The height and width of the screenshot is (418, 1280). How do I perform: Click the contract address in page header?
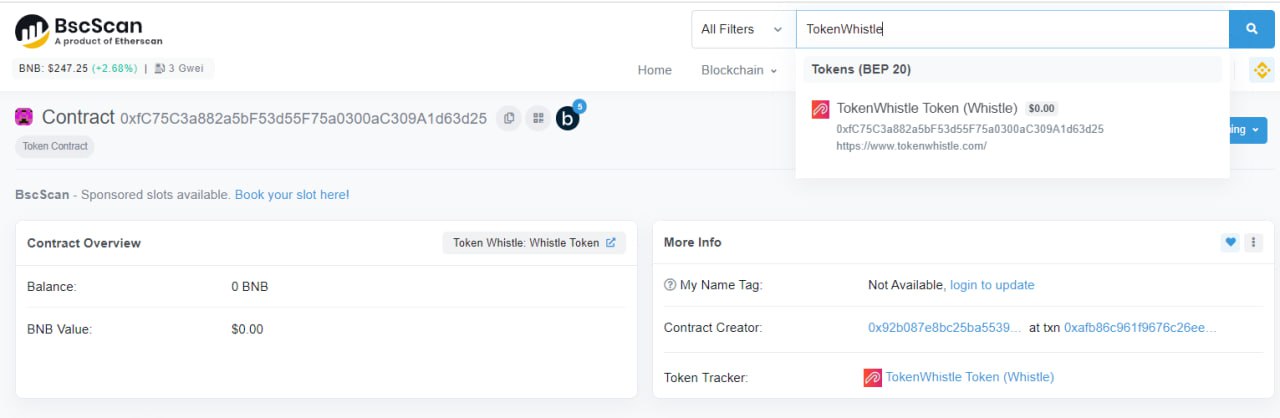303,118
